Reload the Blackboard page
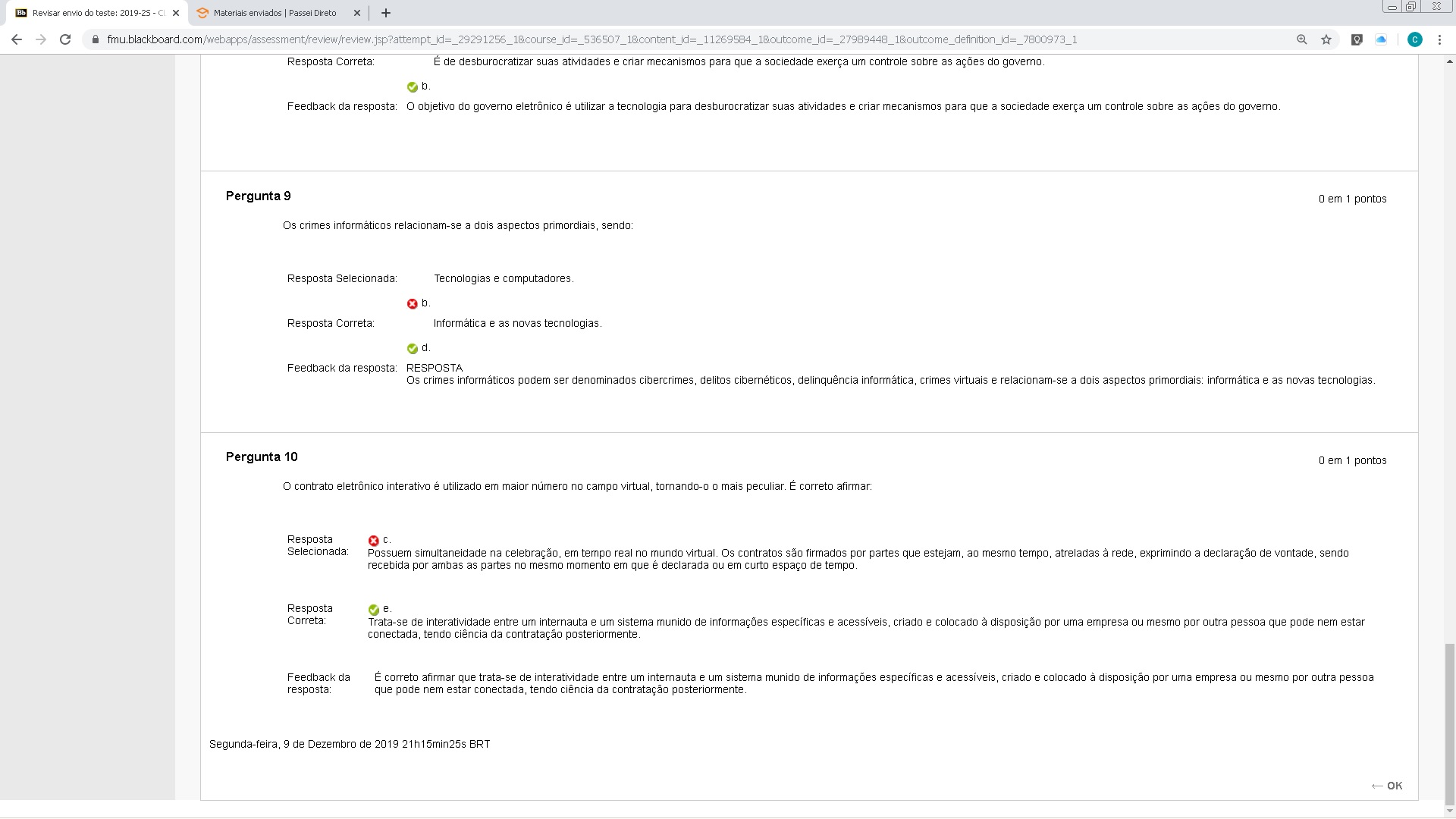Screen dimensions: 1456x819 point(65,39)
